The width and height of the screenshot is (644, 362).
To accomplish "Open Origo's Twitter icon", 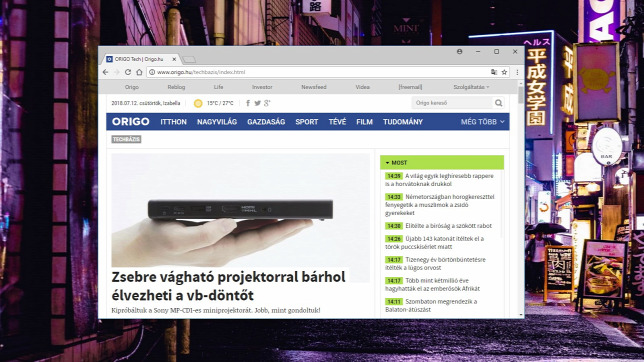I will click(257, 103).
